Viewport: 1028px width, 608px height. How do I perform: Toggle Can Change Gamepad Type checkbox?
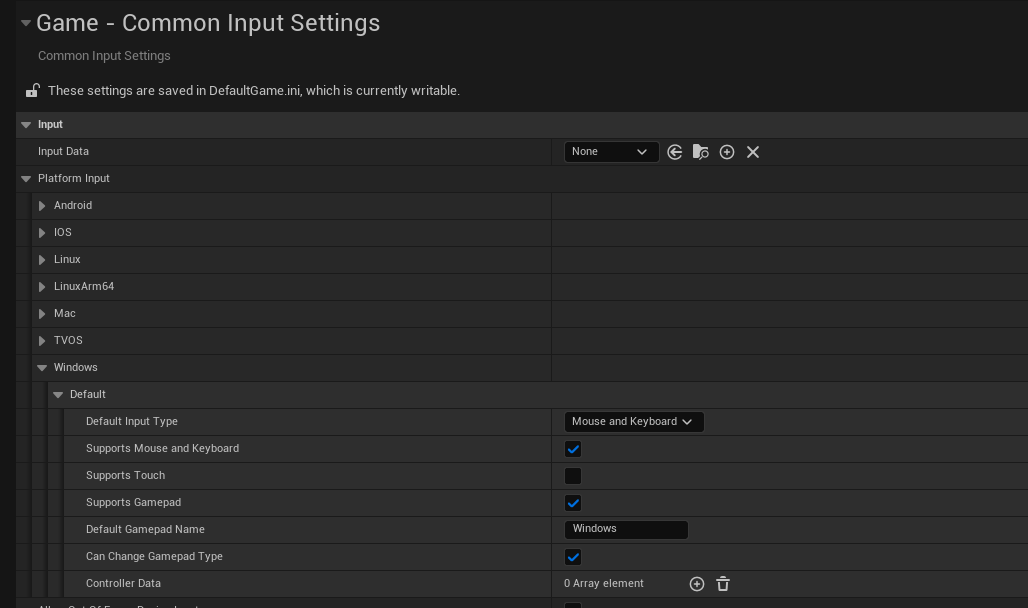pyautogui.click(x=573, y=557)
